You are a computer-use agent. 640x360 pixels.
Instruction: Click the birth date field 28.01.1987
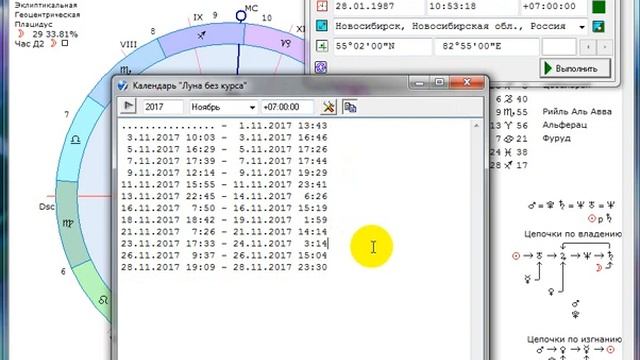[x=378, y=7]
